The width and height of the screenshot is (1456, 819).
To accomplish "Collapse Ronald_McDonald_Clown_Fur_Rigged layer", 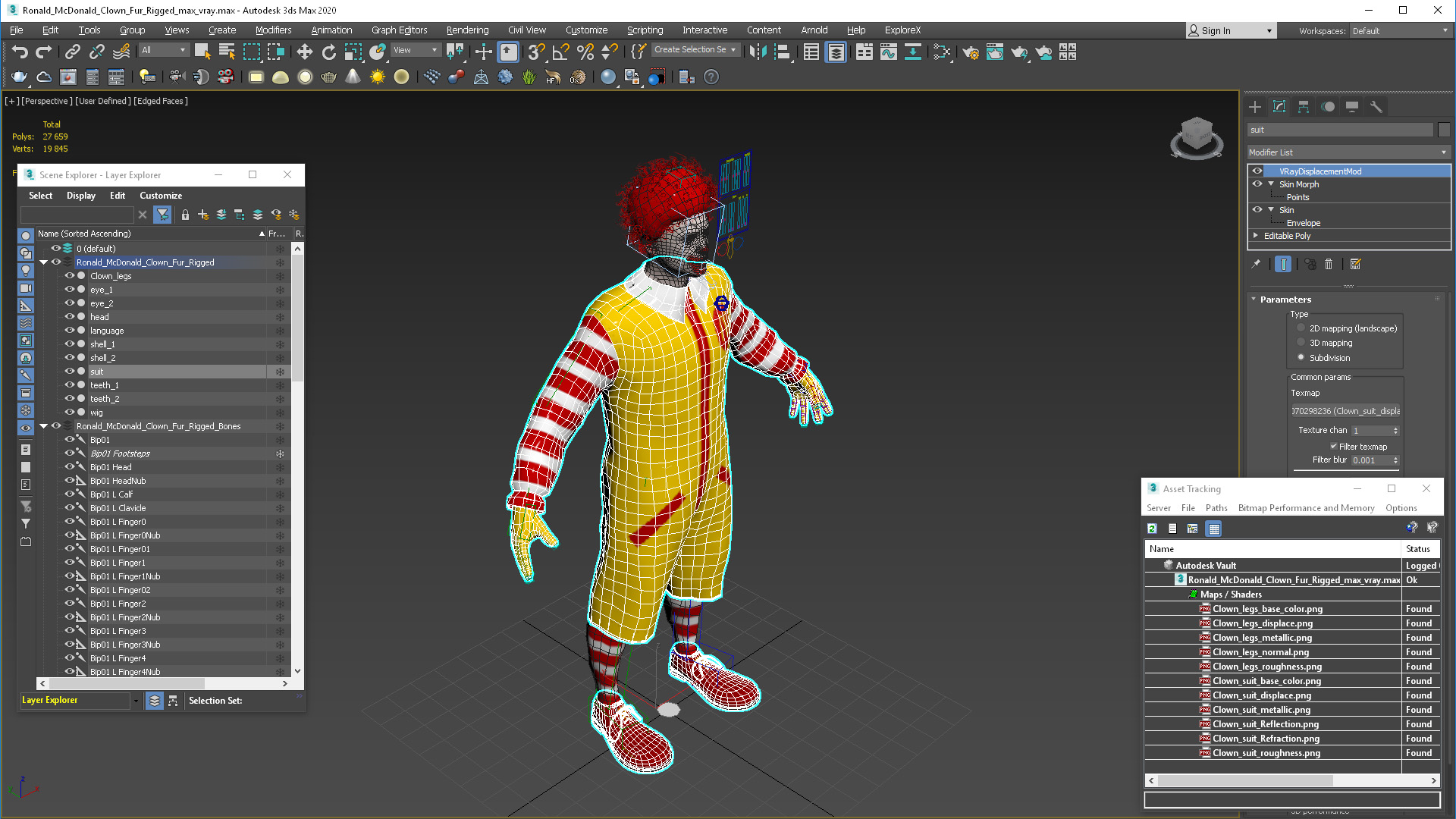I will pyautogui.click(x=44, y=262).
